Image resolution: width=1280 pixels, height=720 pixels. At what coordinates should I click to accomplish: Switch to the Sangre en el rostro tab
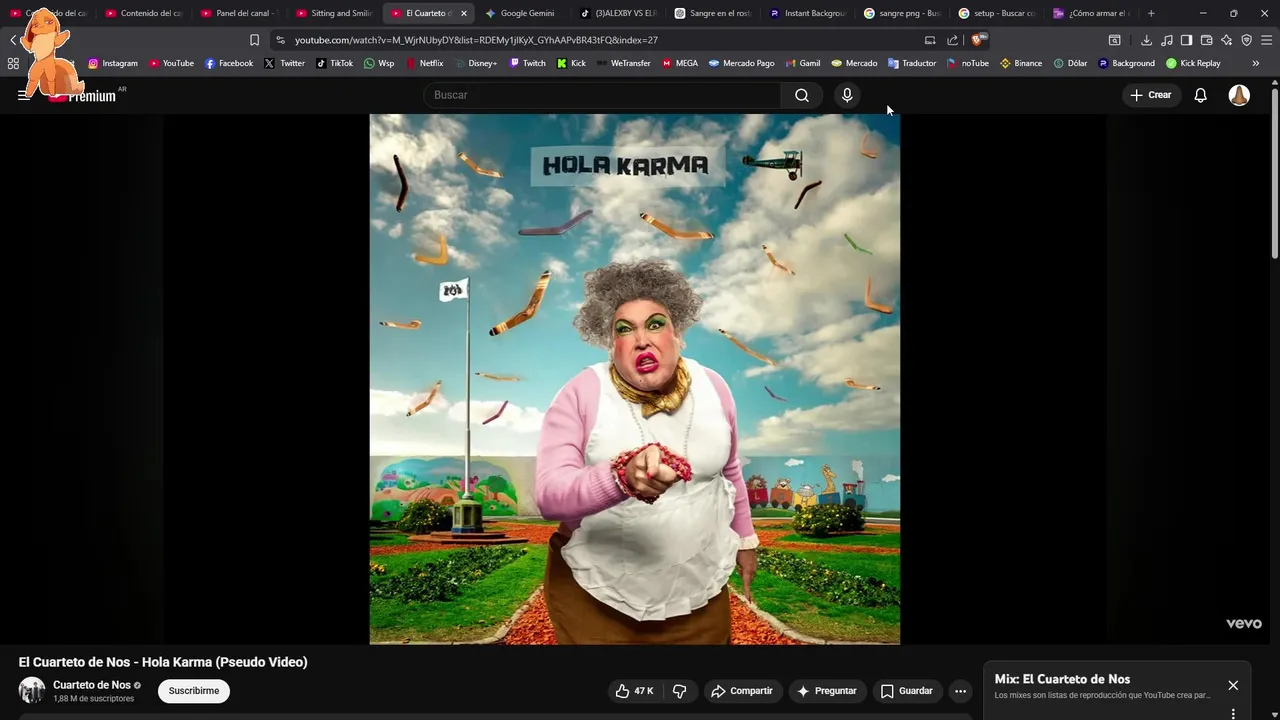[x=712, y=13]
